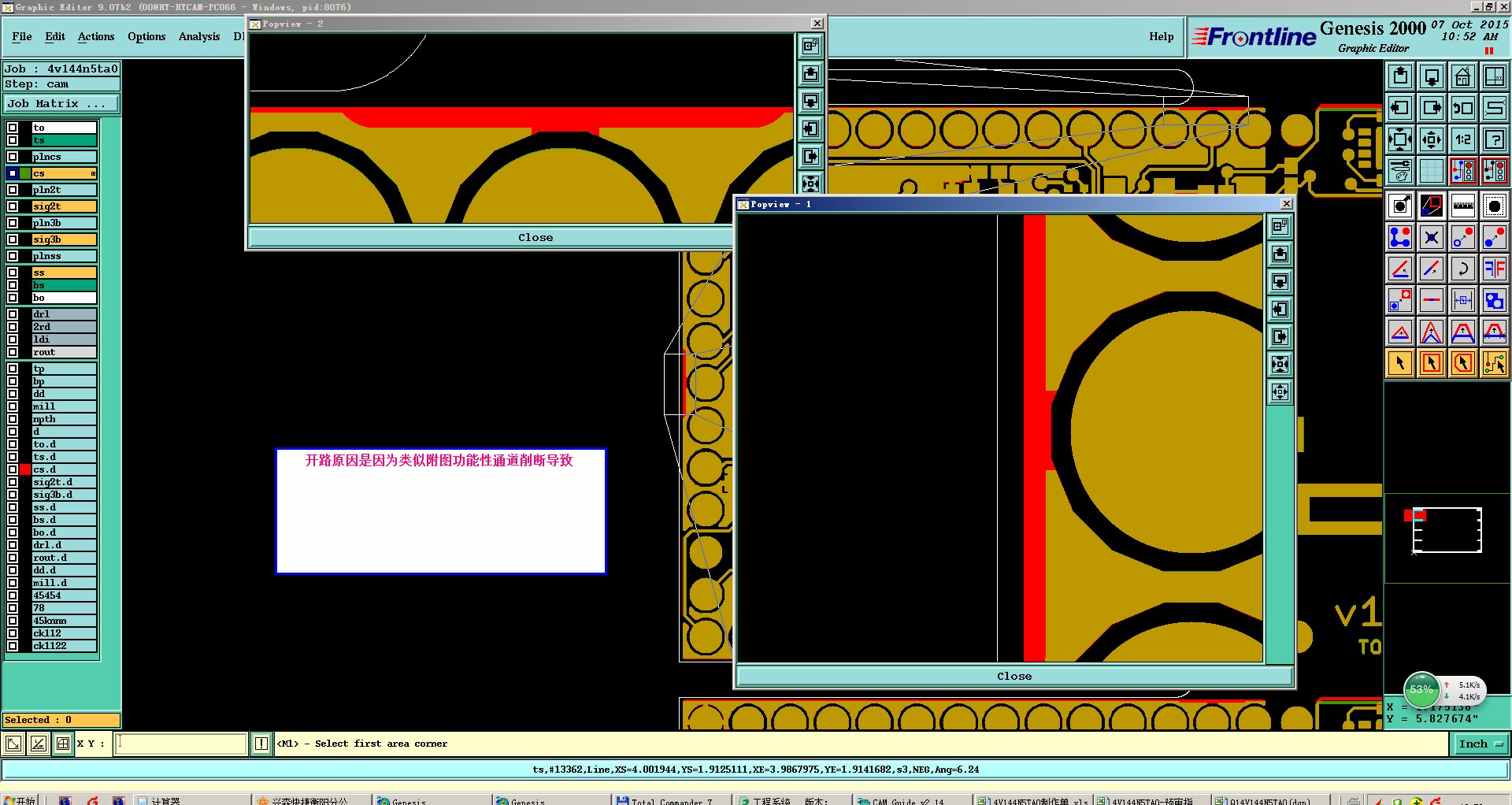Viewport: 1512px width, 805px height.
Task: Toggle visibility of the 'ck1122' layer
Action: point(13,646)
